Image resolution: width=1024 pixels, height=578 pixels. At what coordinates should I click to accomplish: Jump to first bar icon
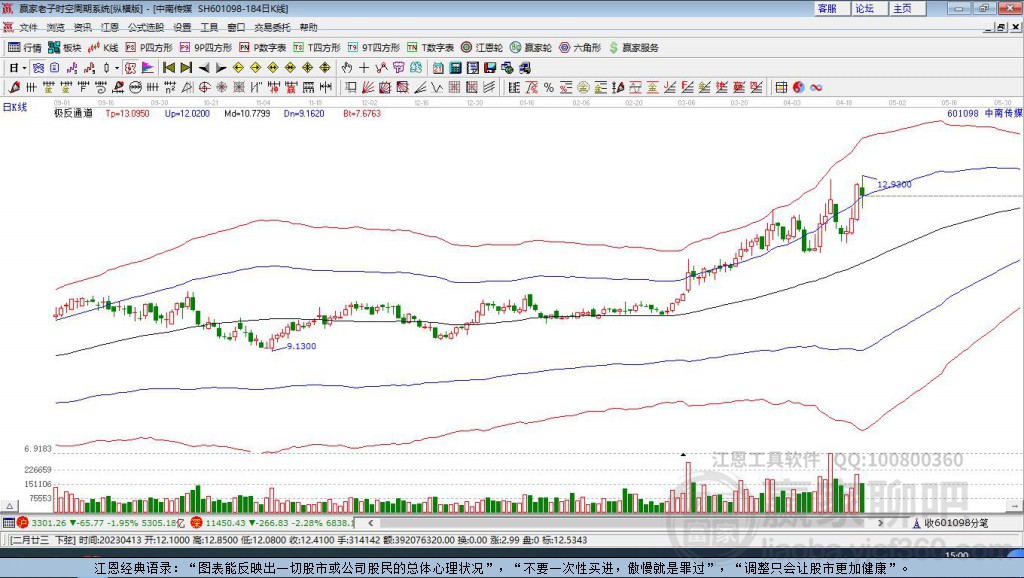point(168,68)
